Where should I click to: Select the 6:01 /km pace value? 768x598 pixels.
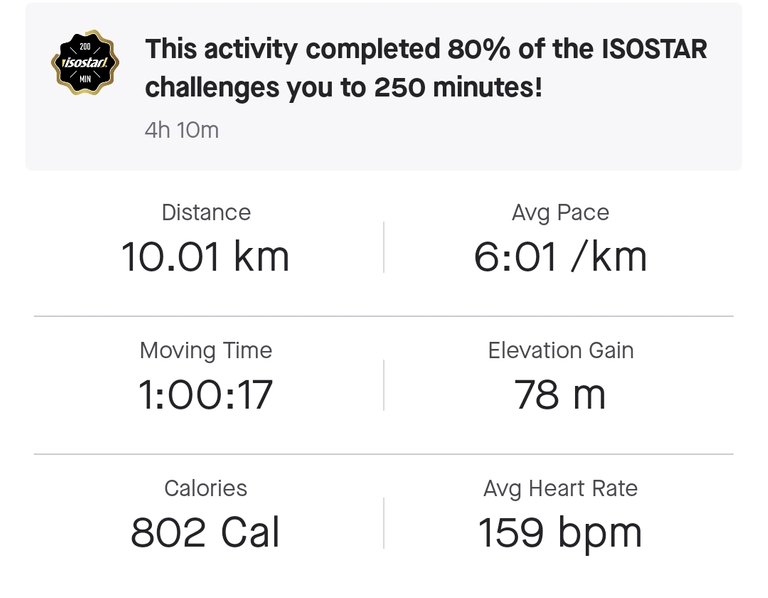560,257
